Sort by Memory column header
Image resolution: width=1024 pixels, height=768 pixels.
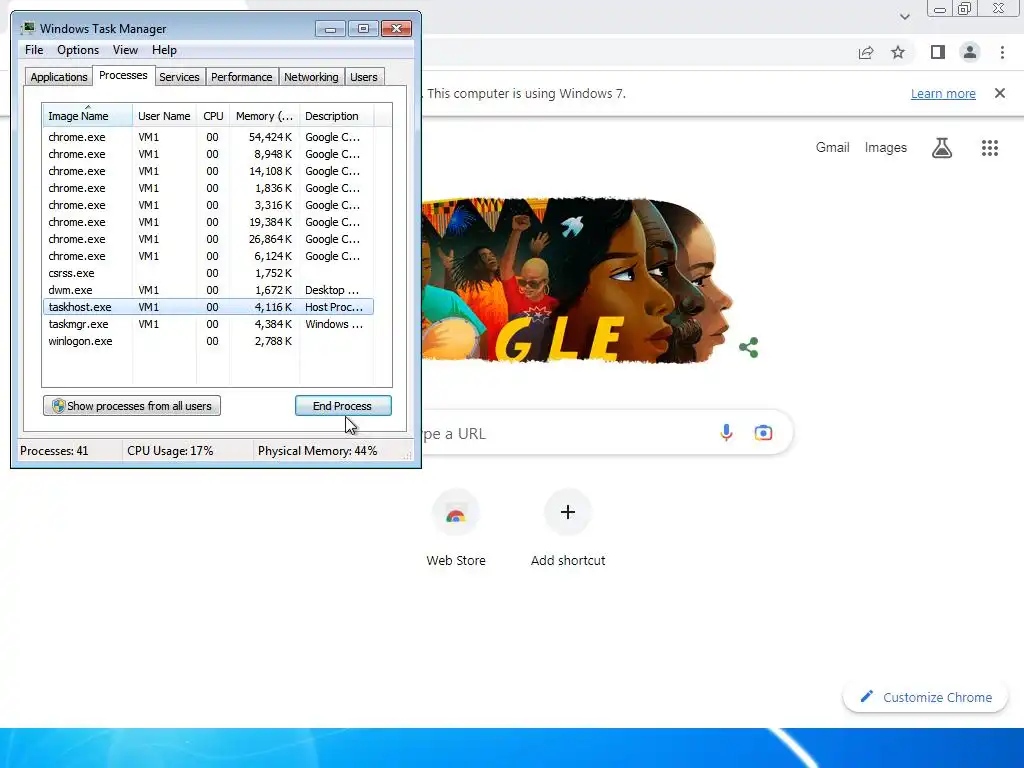coord(264,116)
